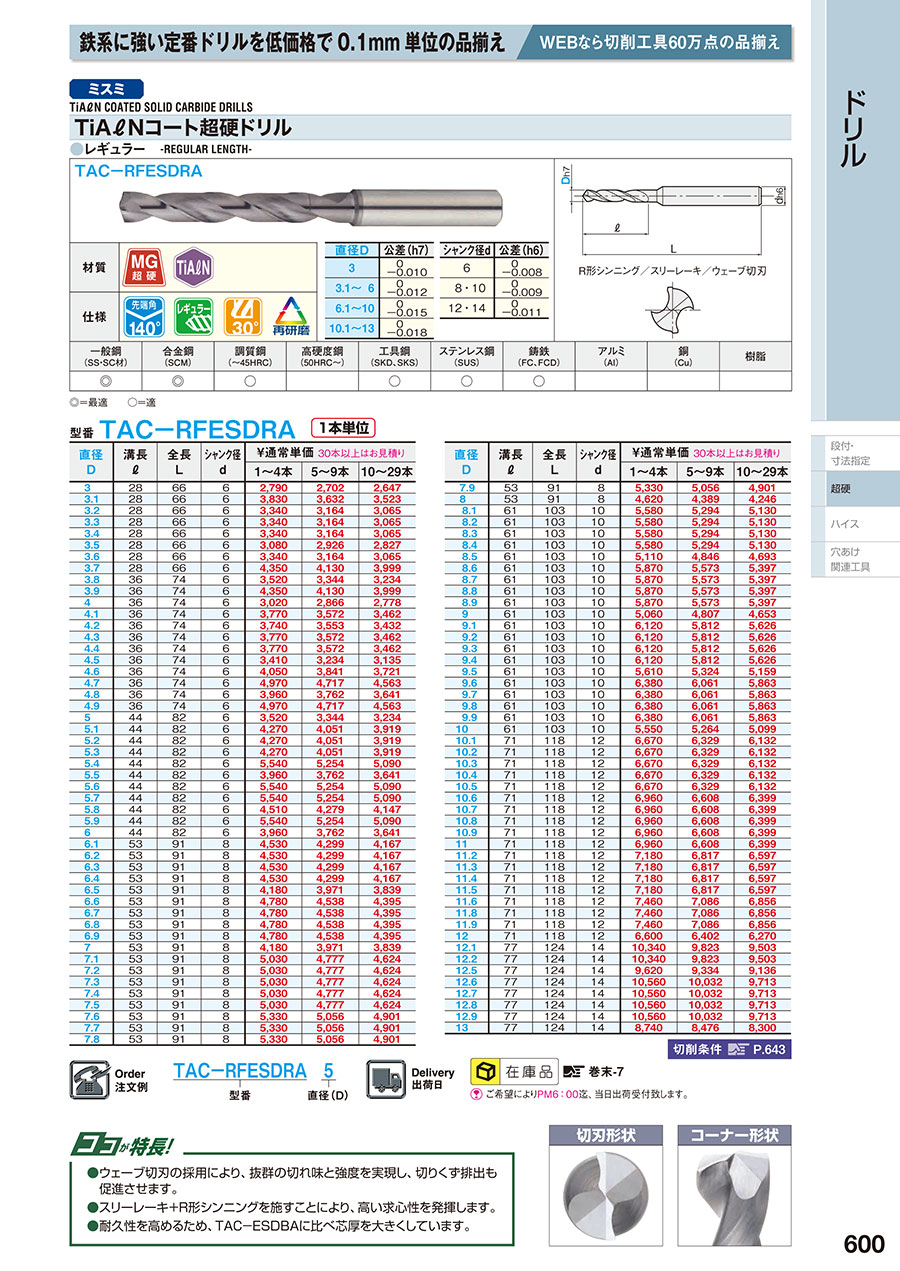Click the purple TiAlN coating icon
Image resolution: width=900 pixels, height=1271 pixels.
tap(193, 268)
